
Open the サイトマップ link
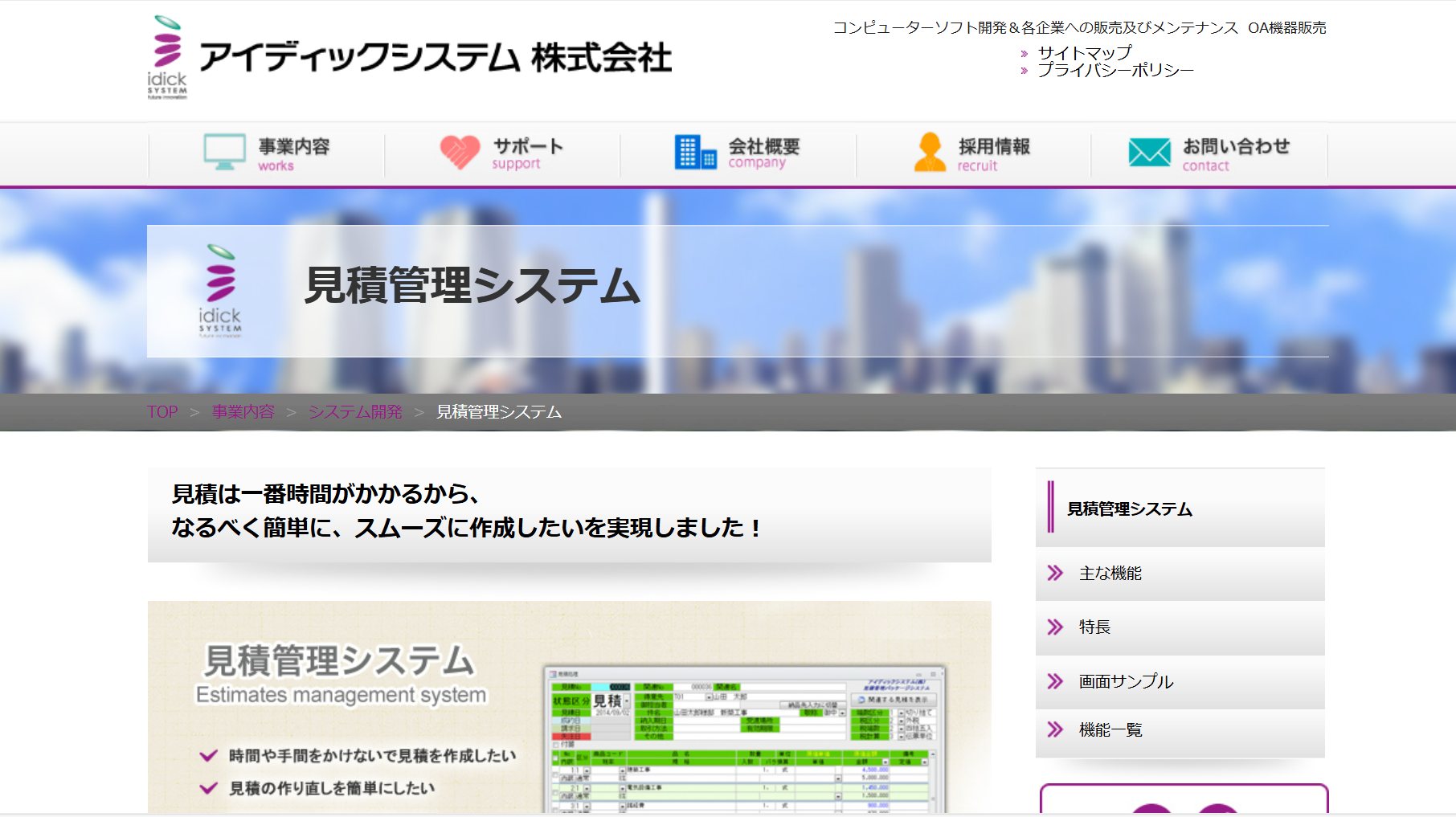[x=1084, y=53]
